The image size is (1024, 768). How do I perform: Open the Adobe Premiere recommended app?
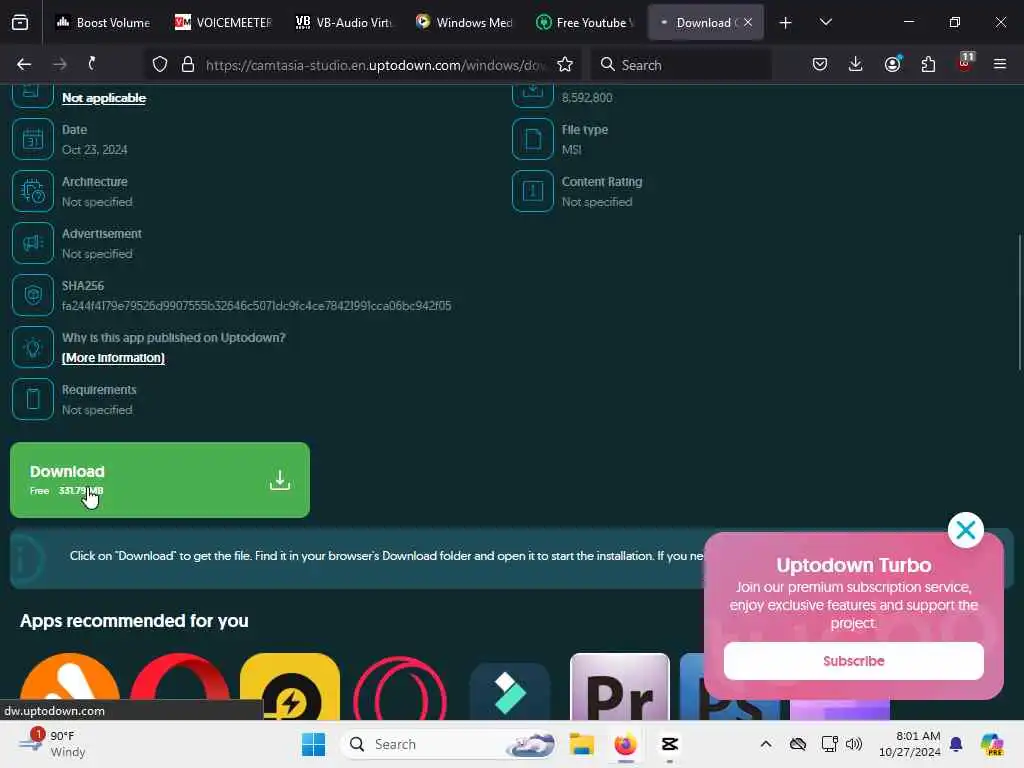tap(620, 686)
